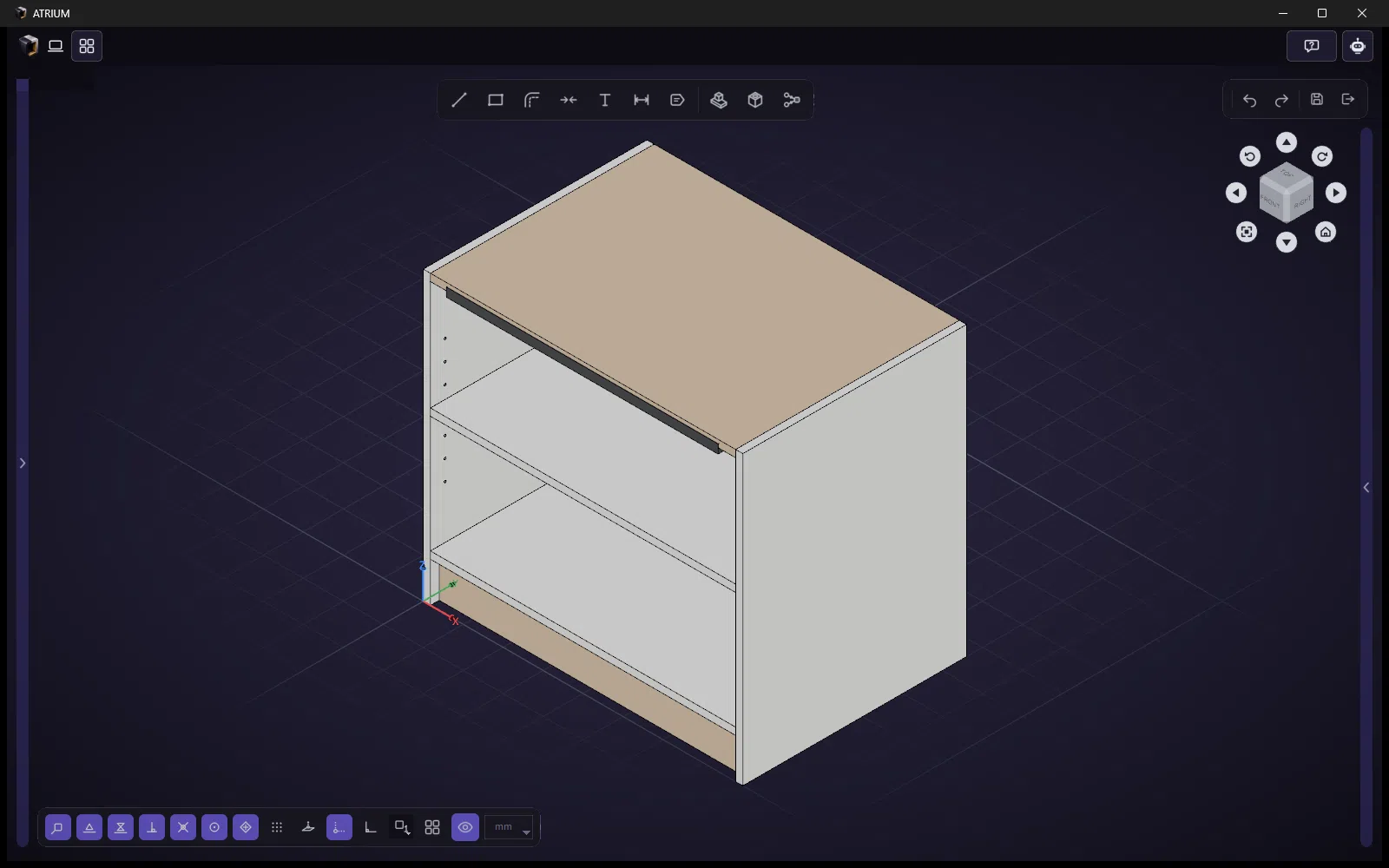
Task: Orbit view left with left arrow
Action: coord(1236,193)
